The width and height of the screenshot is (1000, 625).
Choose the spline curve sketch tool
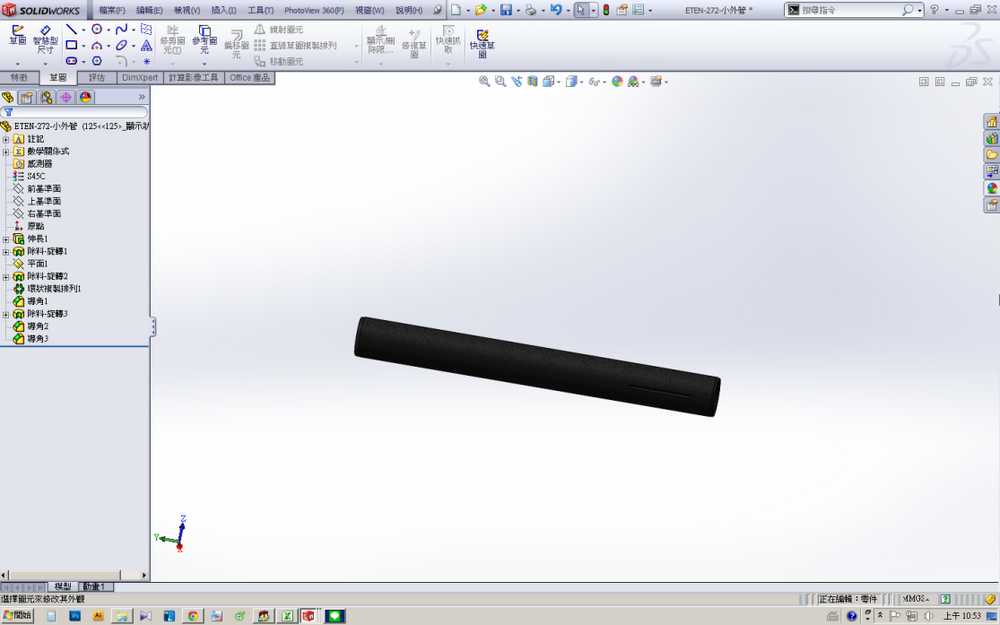pos(121,30)
